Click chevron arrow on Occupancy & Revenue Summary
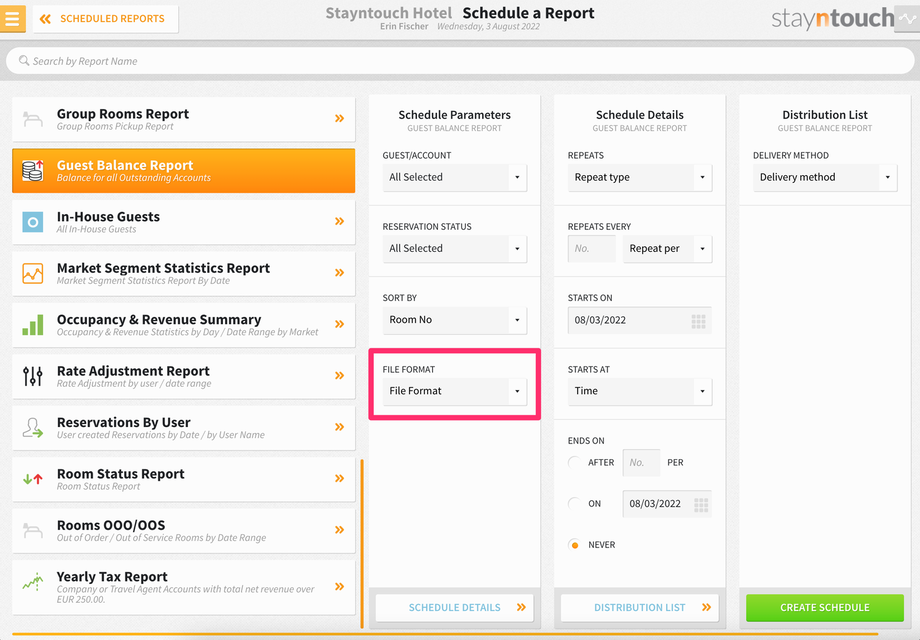The width and height of the screenshot is (920, 640). 339,324
